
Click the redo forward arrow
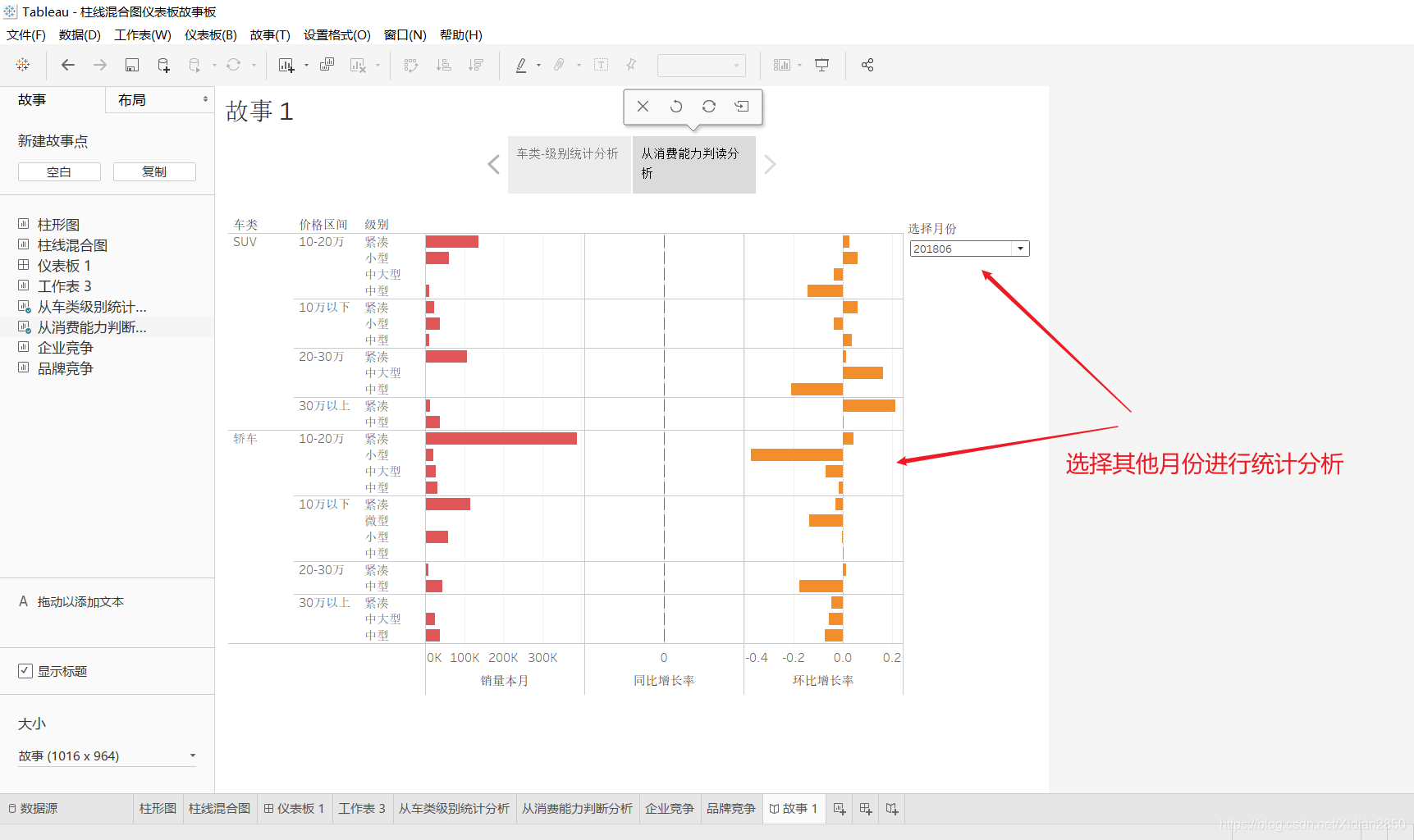(100, 65)
